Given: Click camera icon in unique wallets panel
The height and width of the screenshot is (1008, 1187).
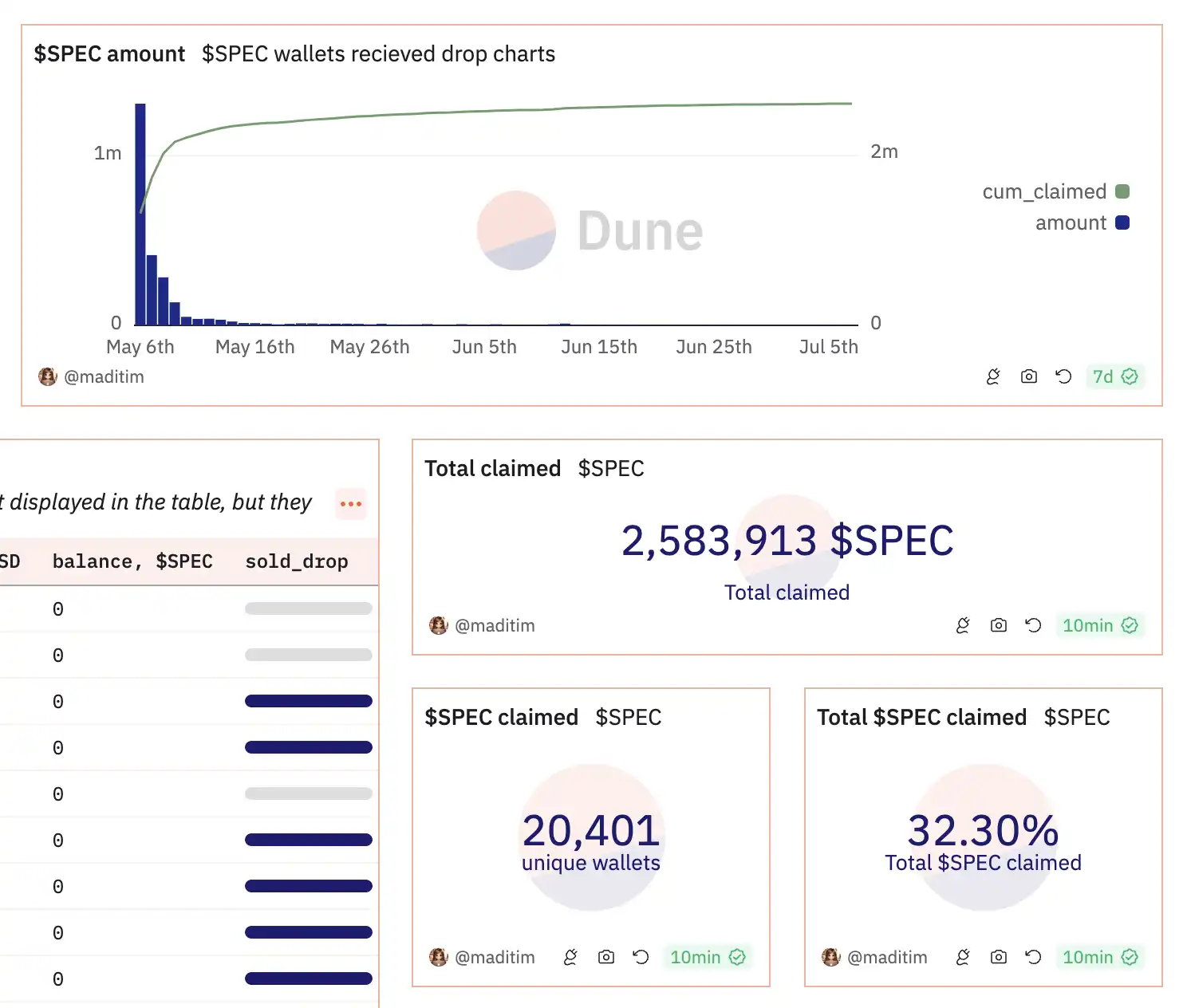Looking at the screenshot, I should (x=606, y=957).
